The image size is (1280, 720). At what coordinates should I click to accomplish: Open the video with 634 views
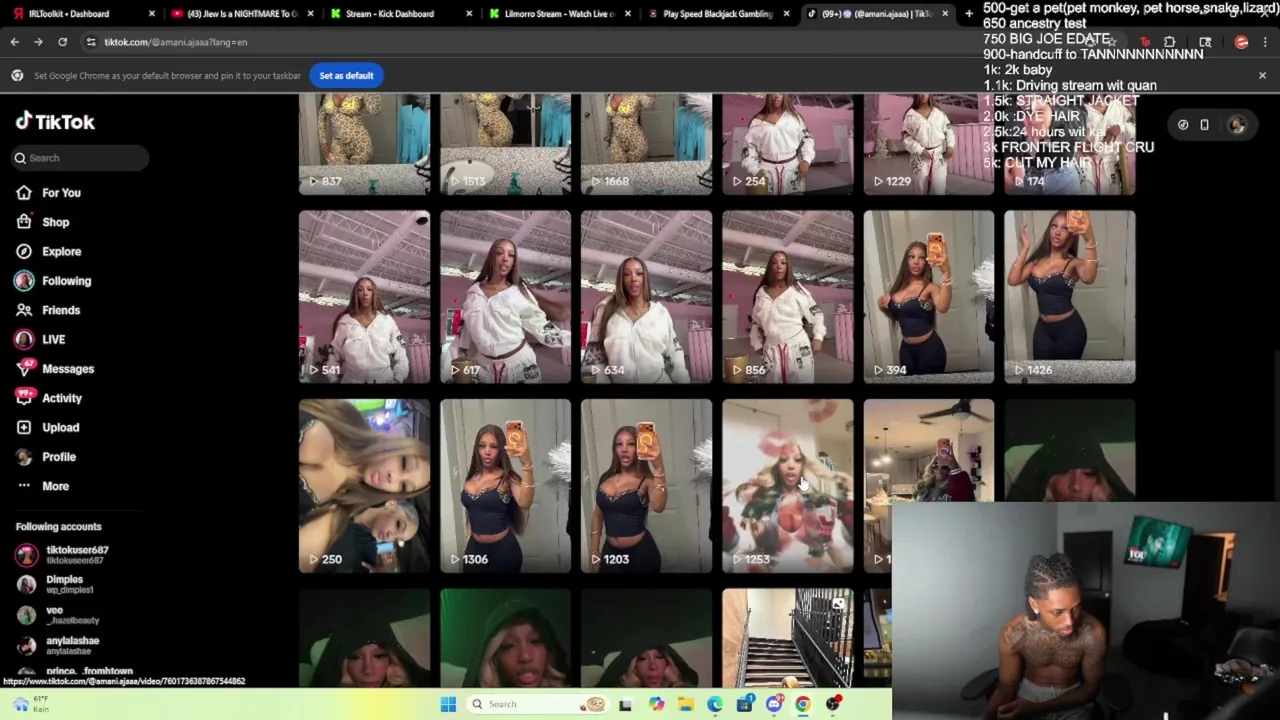(x=646, y=297)
